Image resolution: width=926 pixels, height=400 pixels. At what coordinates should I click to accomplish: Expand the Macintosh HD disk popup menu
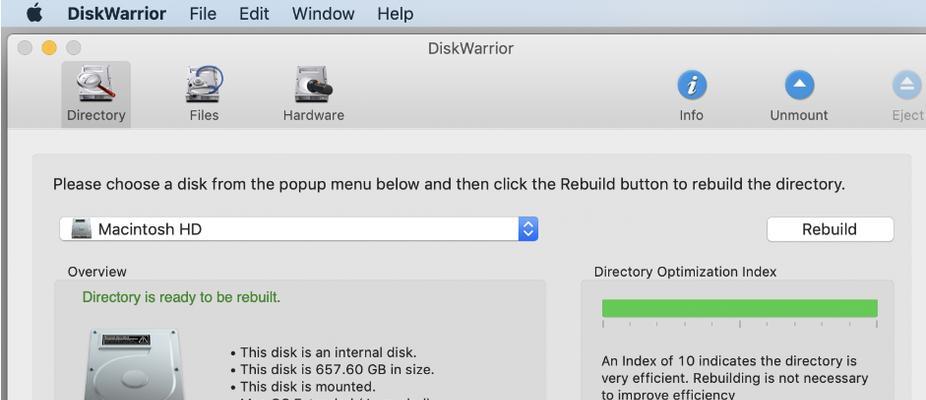299,229
